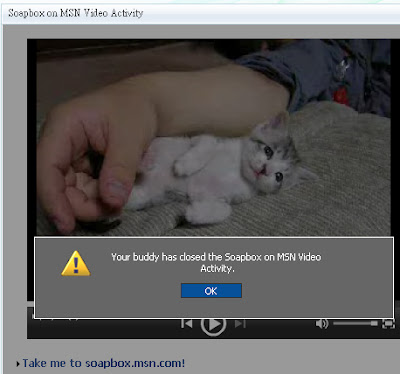Click the OK button in the dialog

(211, 291)
